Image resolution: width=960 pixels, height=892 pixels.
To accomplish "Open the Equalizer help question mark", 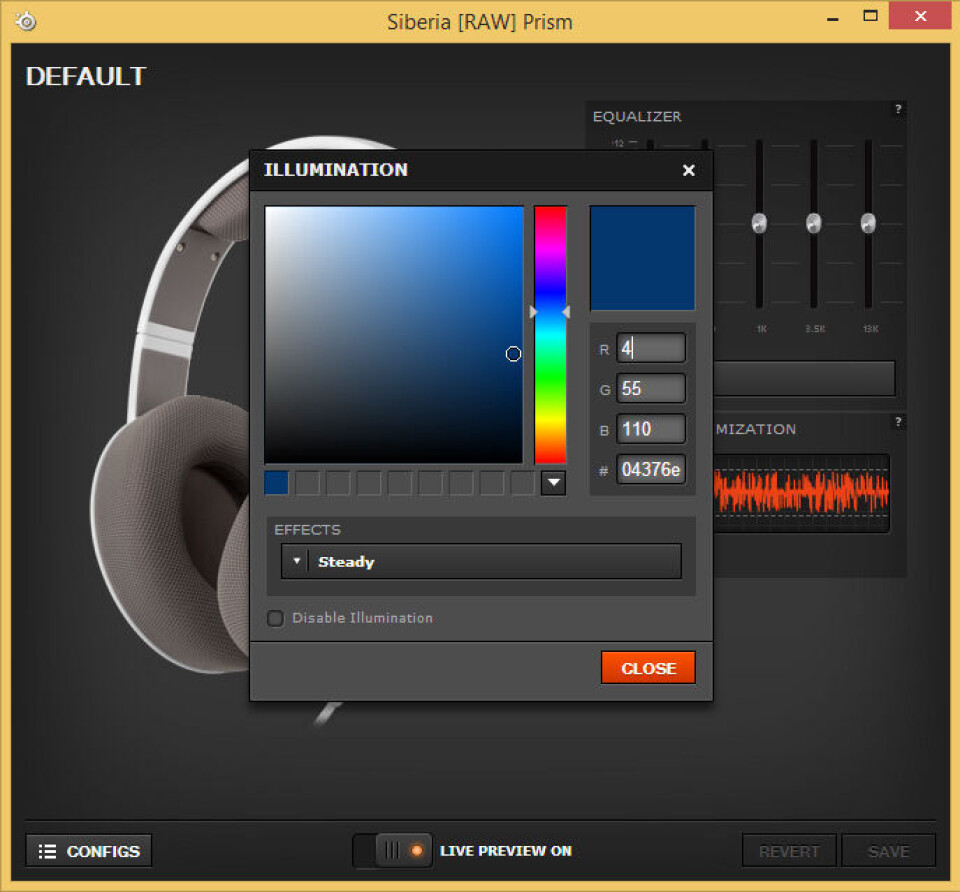I will pyautogui.click(x=898, y=109).
